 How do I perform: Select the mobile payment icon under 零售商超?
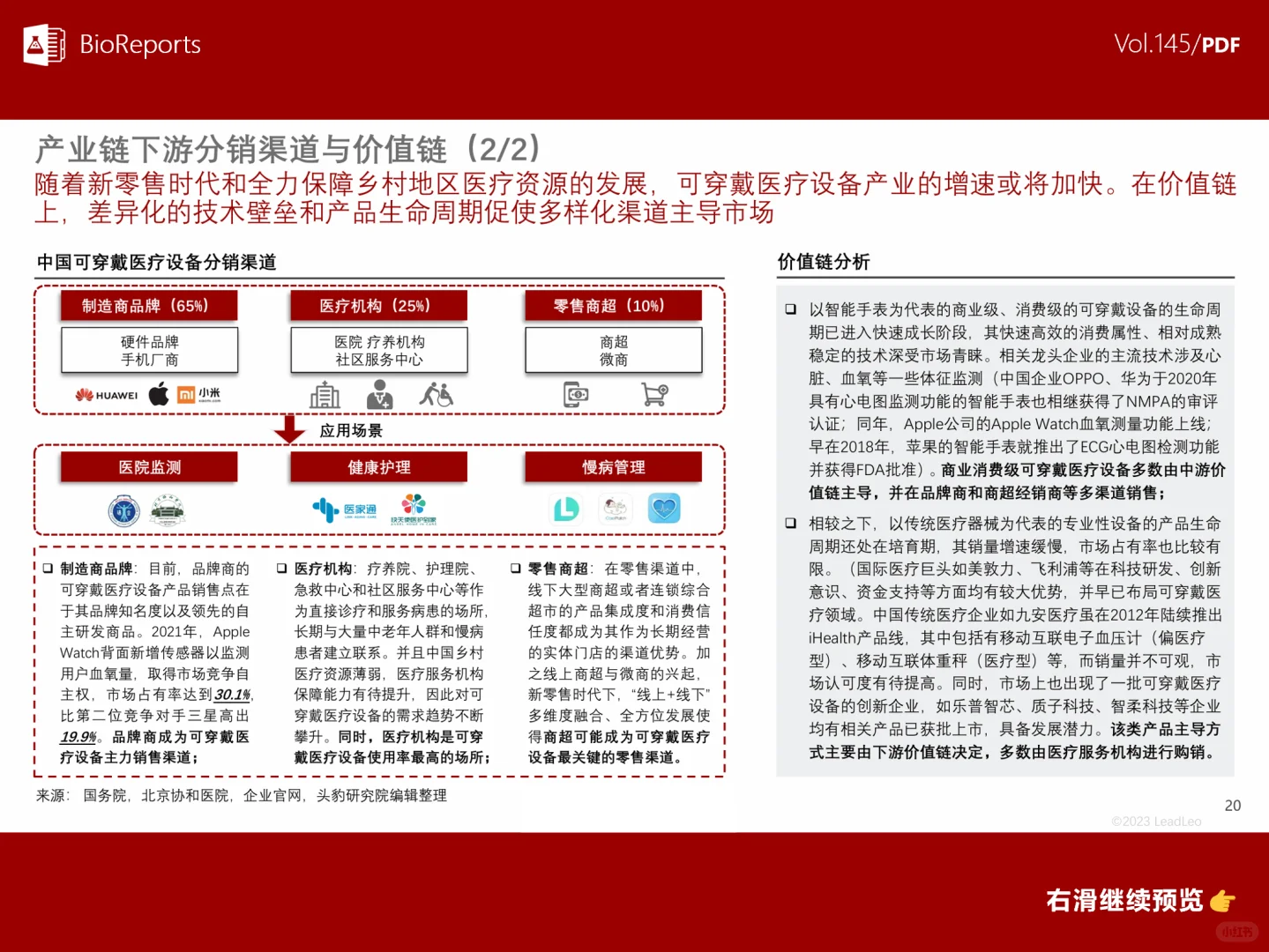tap(574, 395)
